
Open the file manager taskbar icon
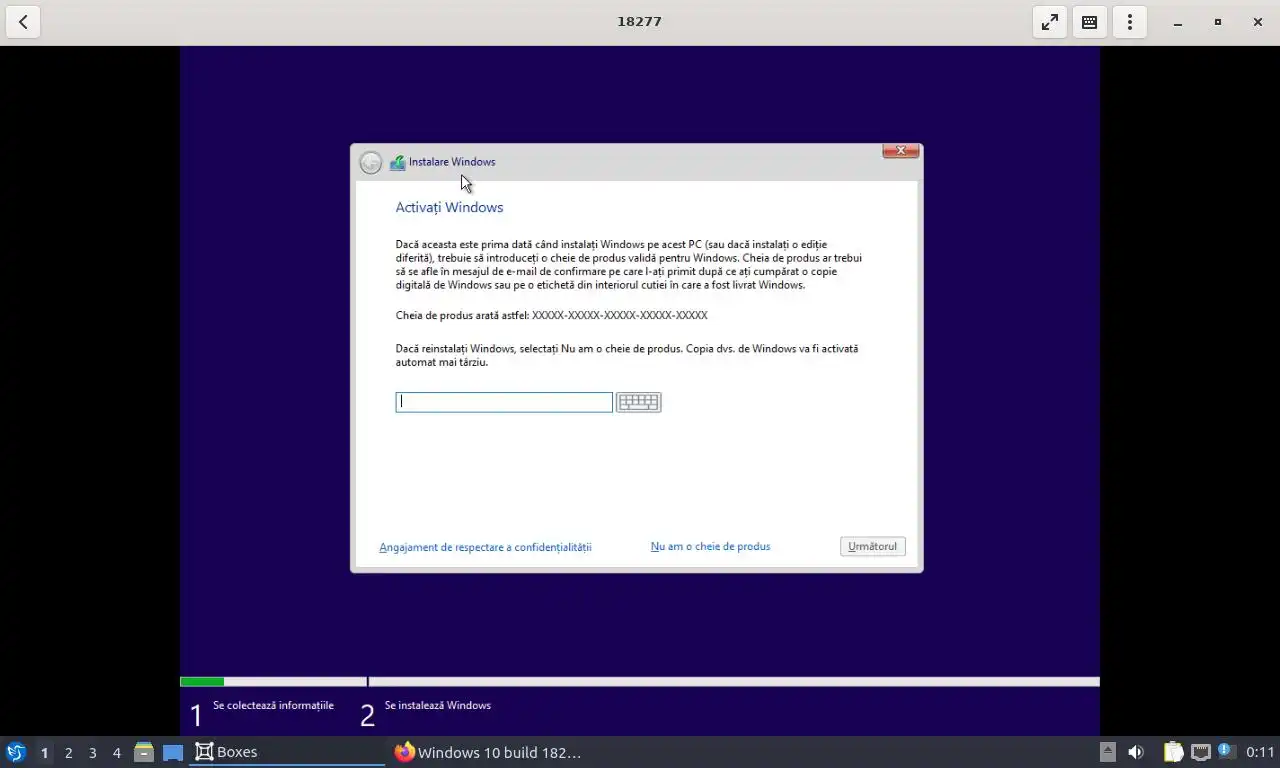(x=144, y=752)
